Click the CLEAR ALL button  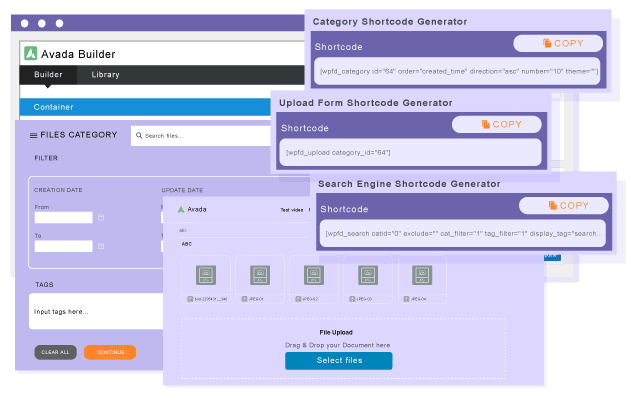coord(55,352)
